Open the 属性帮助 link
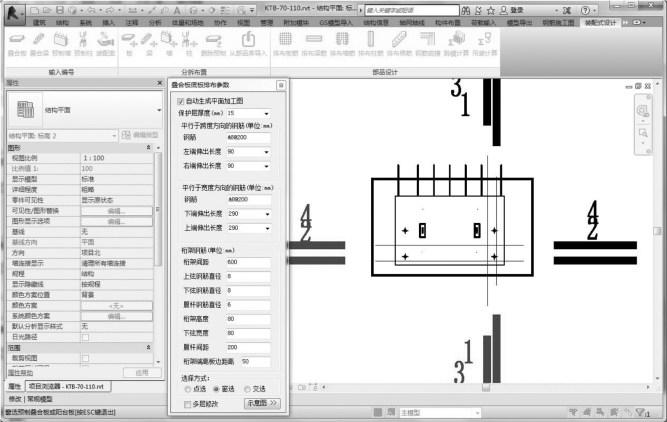Viewport: 667px width, 422px height. (20, 373)
